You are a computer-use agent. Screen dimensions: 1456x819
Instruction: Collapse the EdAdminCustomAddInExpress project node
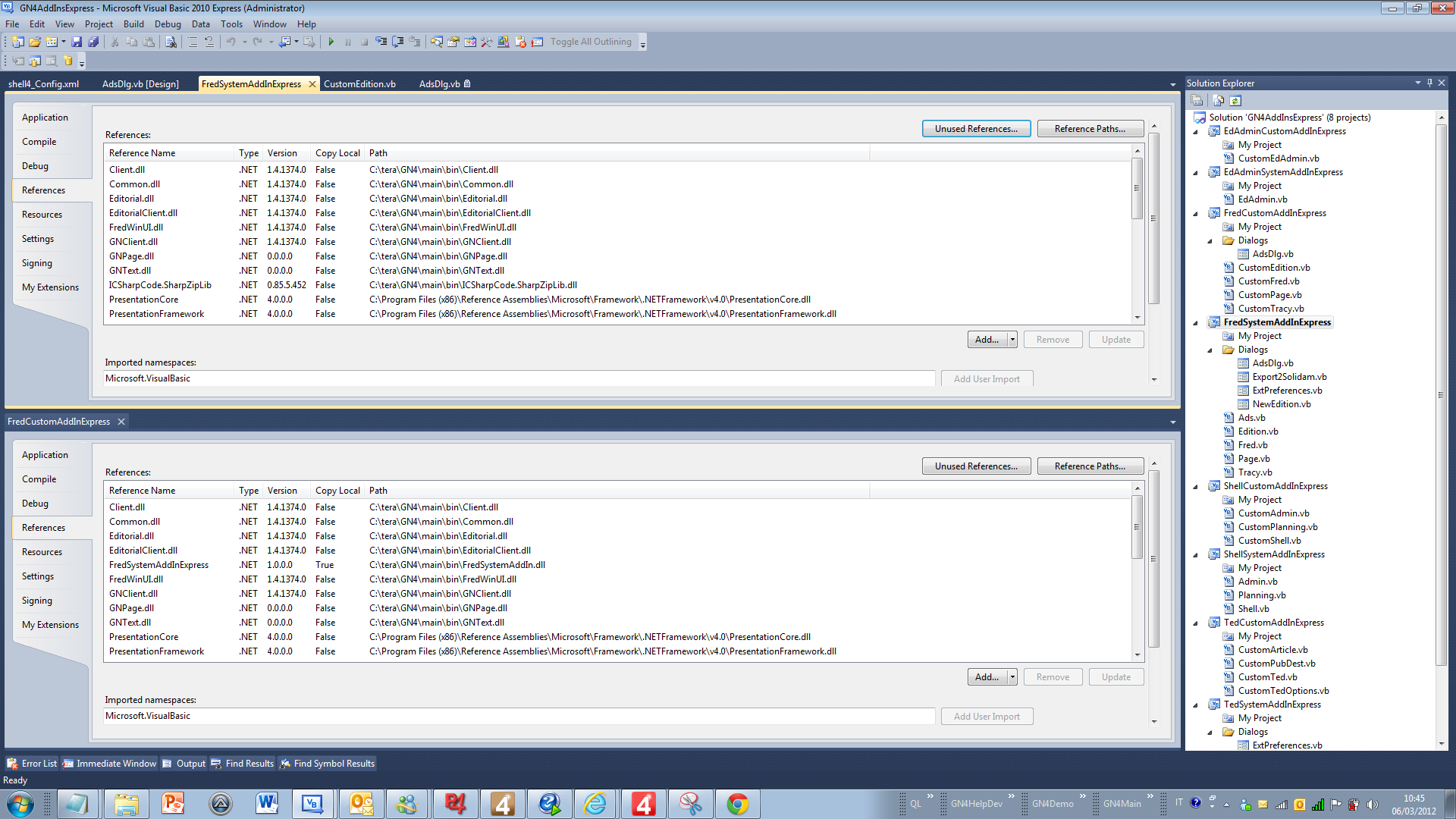(1197, 131)
